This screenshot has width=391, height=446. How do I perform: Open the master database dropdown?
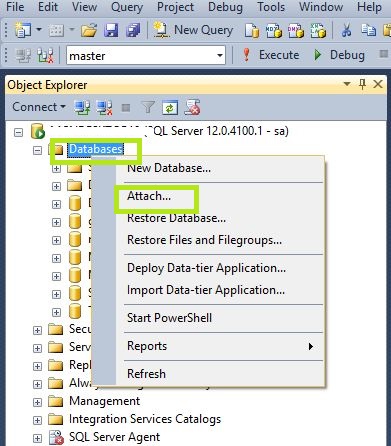coord(220,55)
